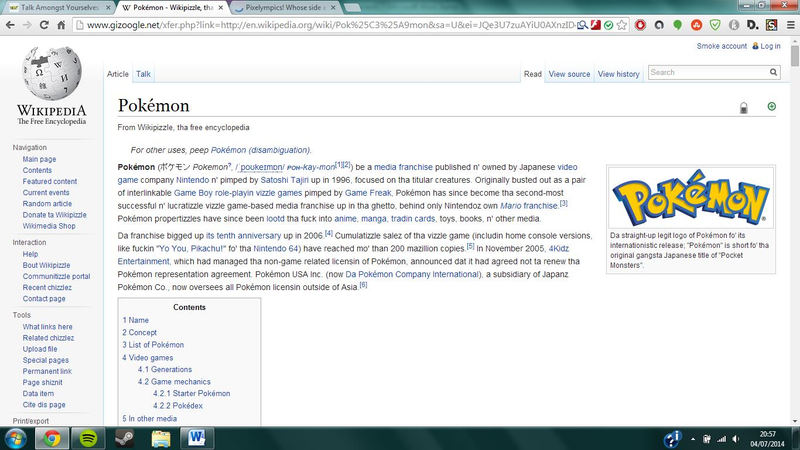Image resolution: width=800 pixels, height=450 pixels.
Task: Open File Explorer folder on taskbar
Action: tap(161, 438)
